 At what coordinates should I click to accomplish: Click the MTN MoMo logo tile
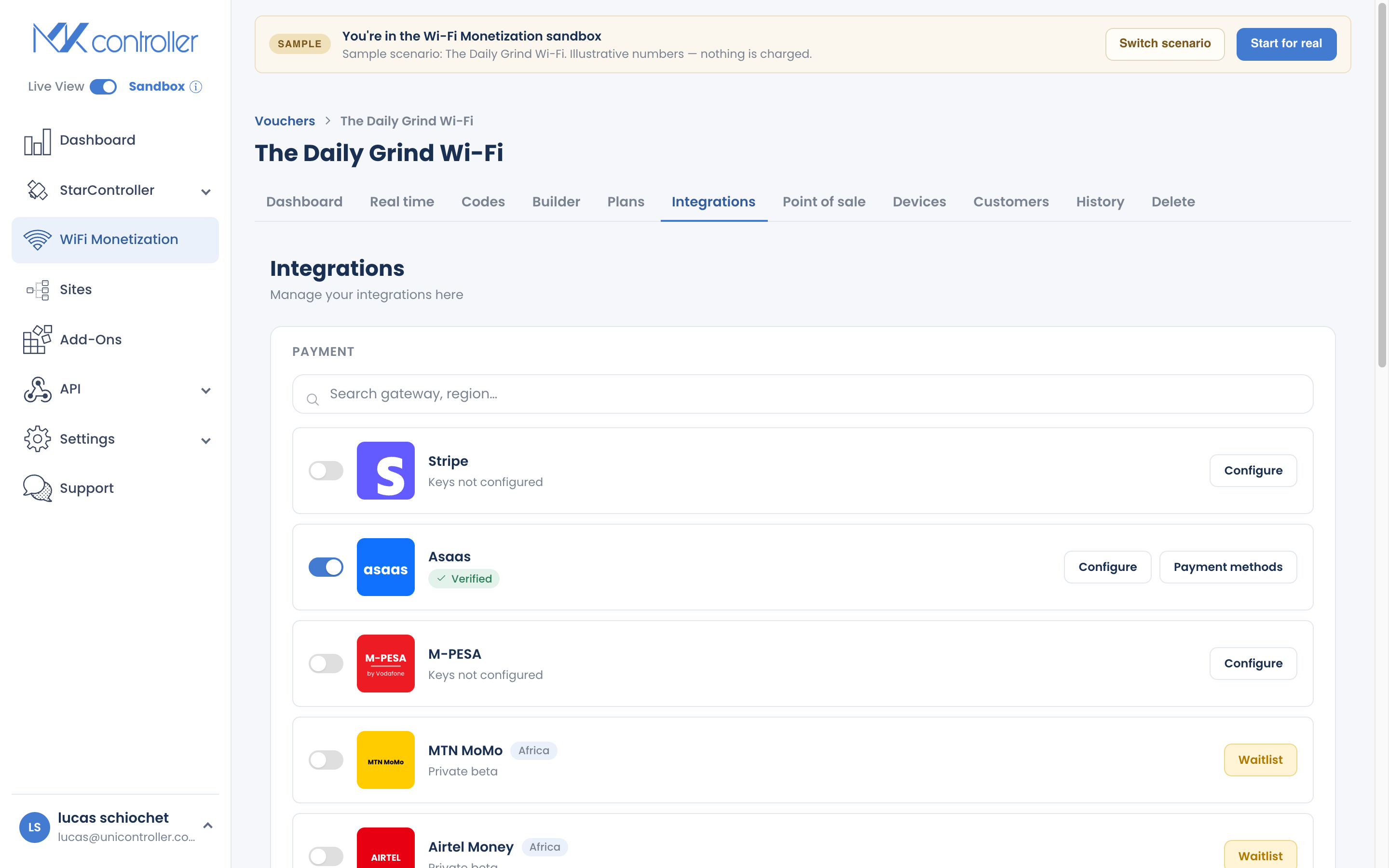[386, 759]
